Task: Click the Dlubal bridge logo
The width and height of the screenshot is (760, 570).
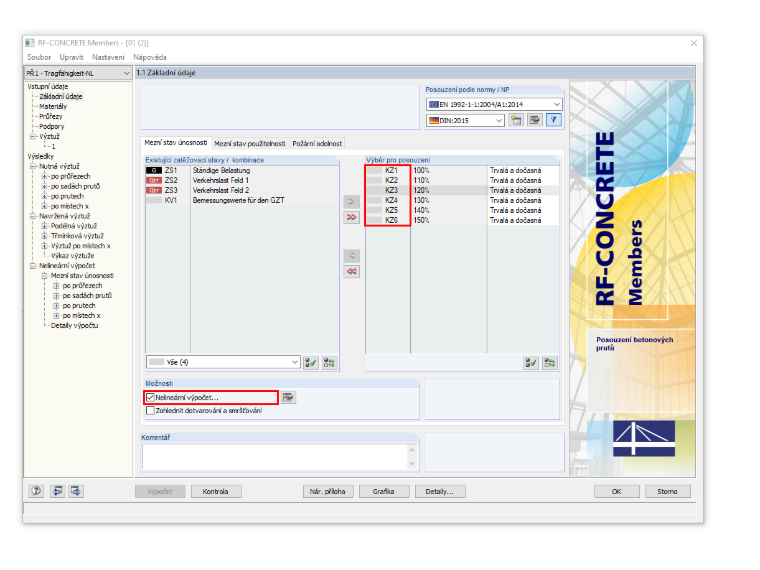Action: pyautogui.click(x=644, y=438)
